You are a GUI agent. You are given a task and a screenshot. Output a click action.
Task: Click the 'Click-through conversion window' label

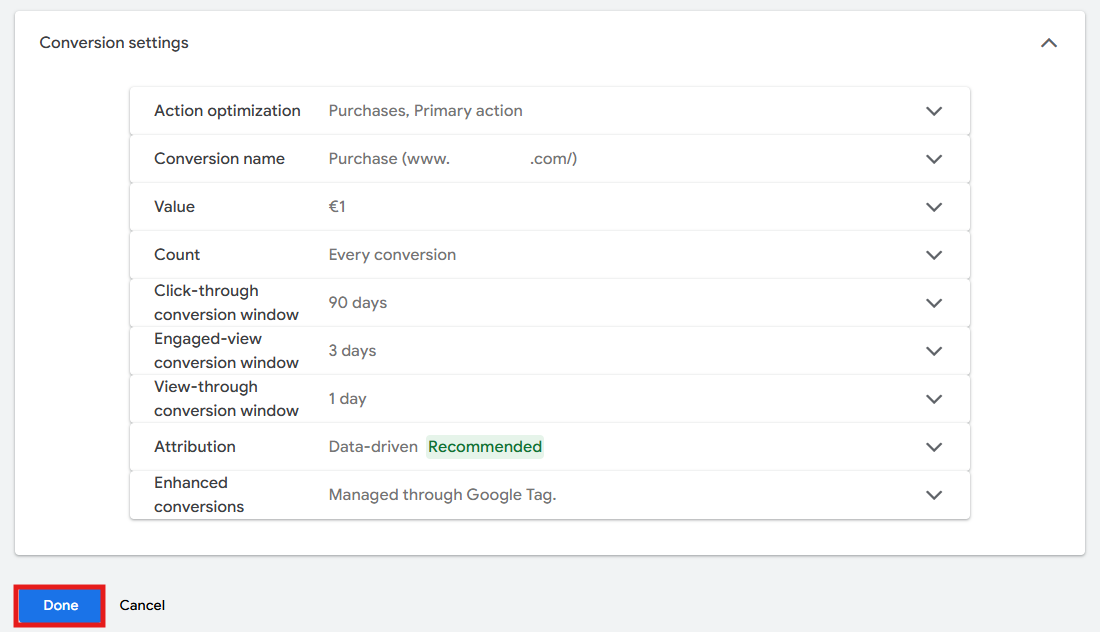226,302
